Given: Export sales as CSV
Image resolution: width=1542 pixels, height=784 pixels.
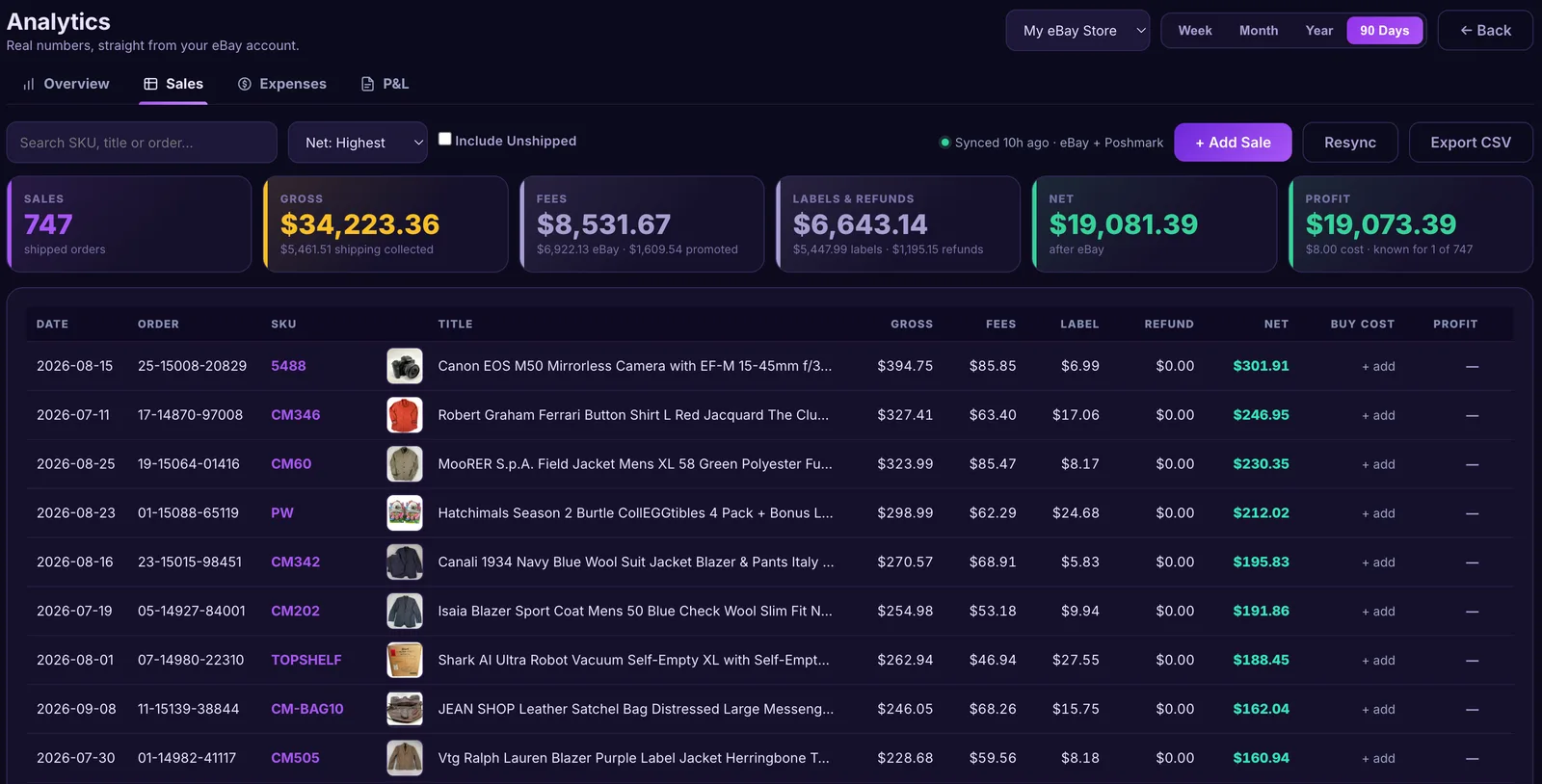Looking at the screenshot, I should [x=1471, y=143].
